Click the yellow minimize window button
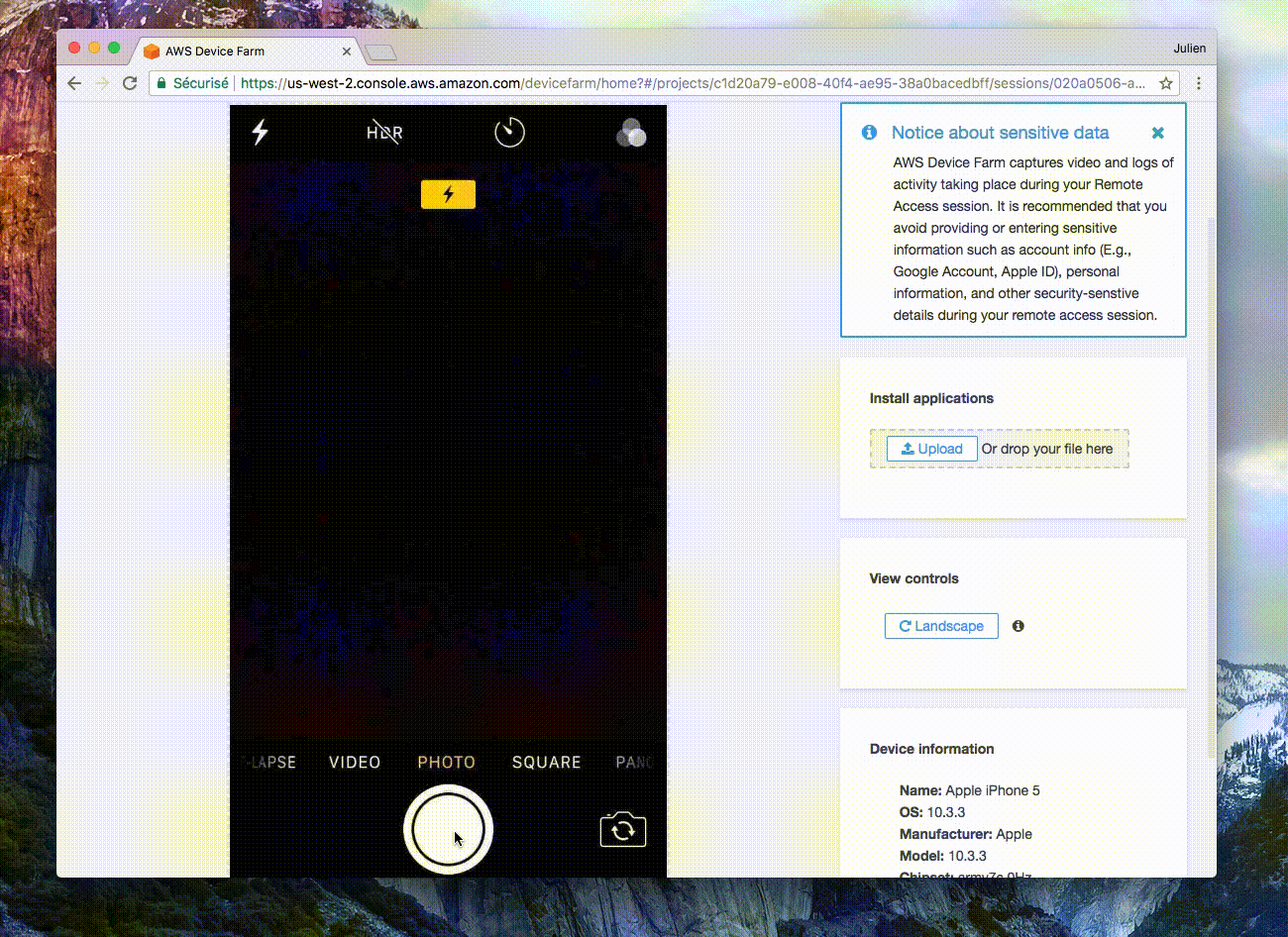 pyautogui.click(x=94, y=48)
